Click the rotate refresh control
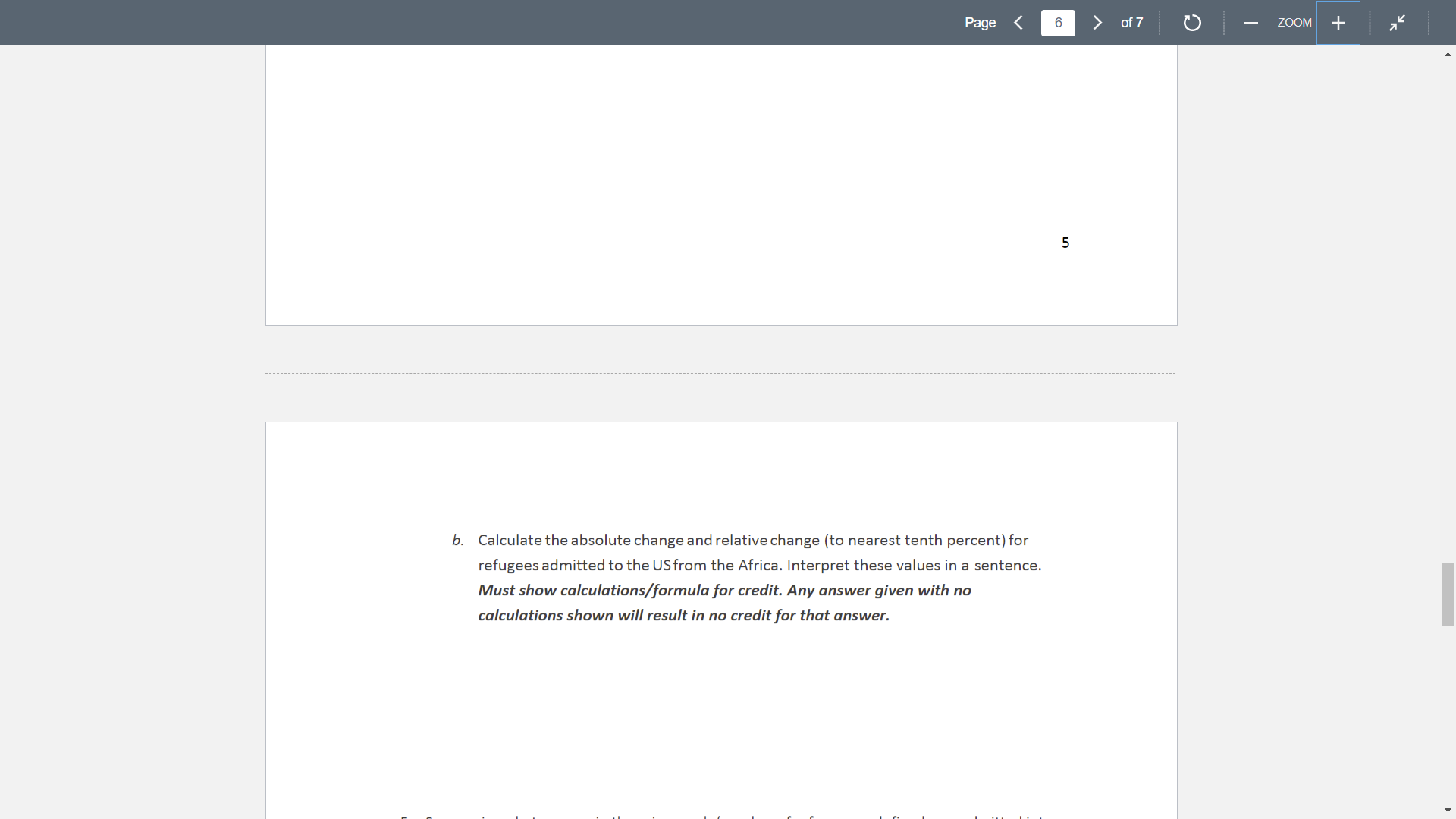1456x819 pixels. coord(1191,23)
